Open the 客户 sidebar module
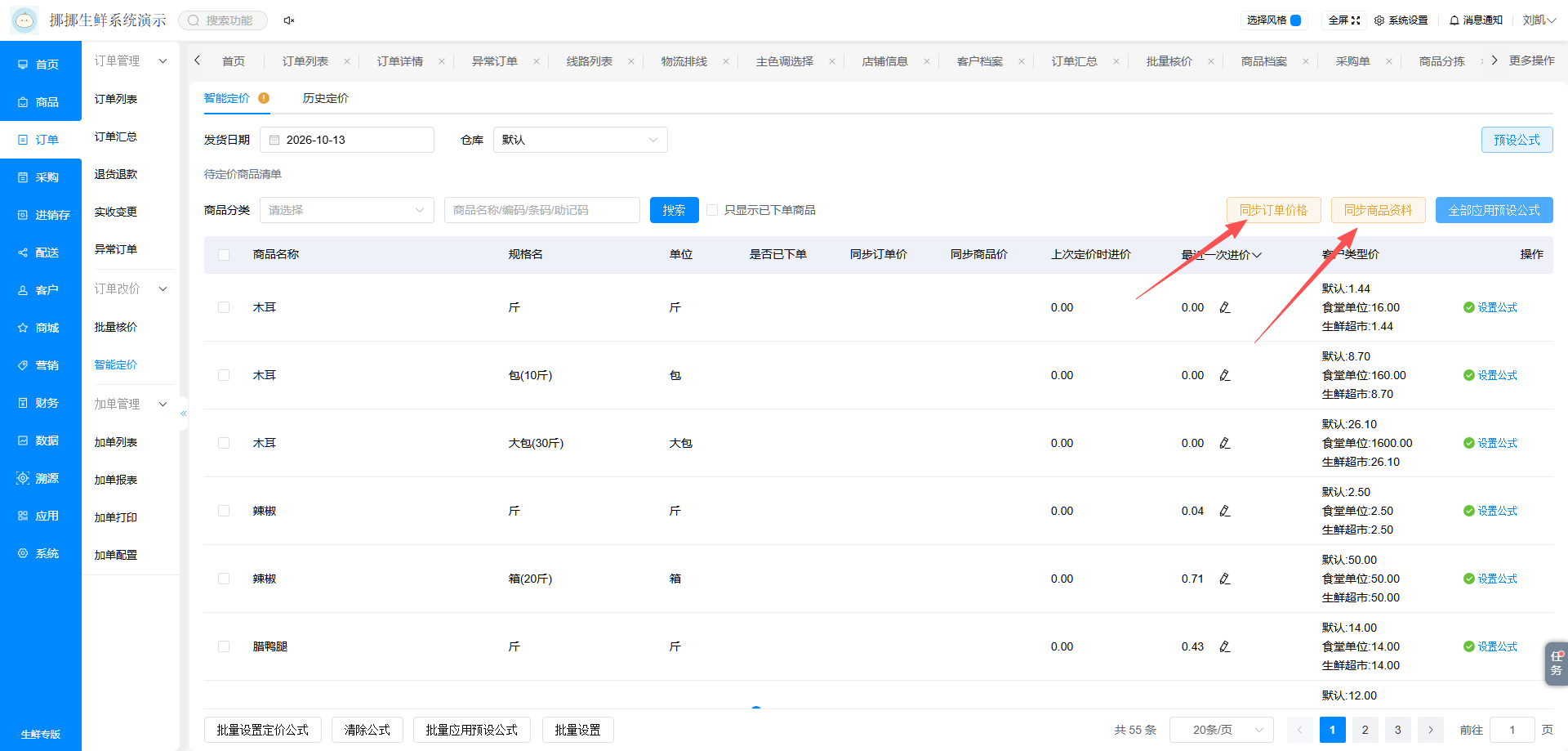Image resolution: width=1568 pixels, height=751 pixels. [39, 290]
